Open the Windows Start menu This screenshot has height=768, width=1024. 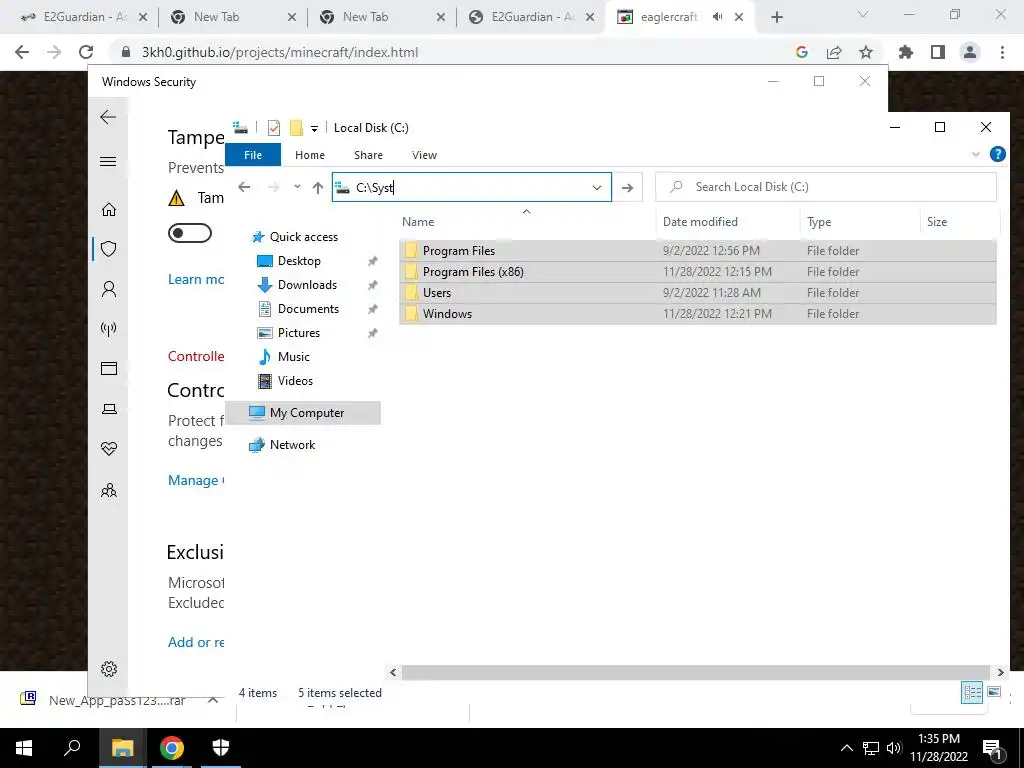(x=24, y=748)
